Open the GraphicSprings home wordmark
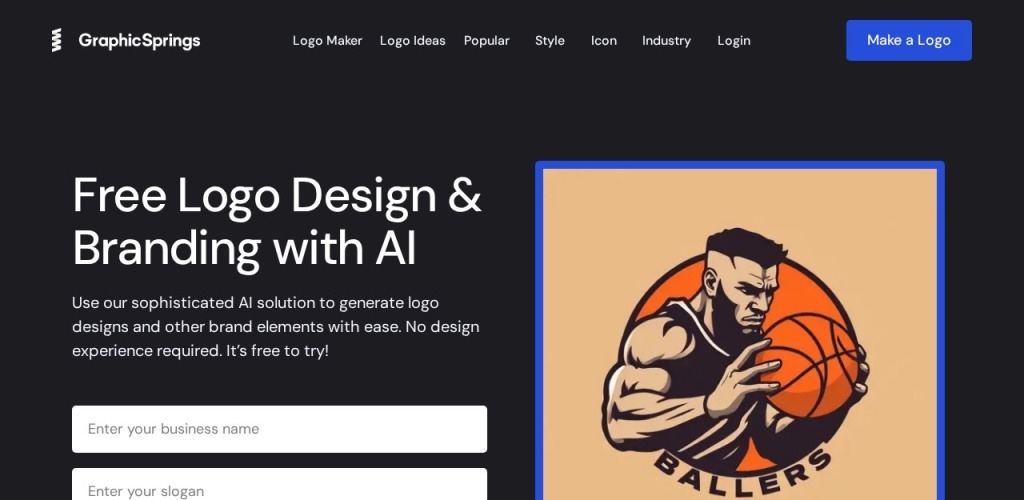Viewport: 1024px width, 500px height. tap(139, 40)
